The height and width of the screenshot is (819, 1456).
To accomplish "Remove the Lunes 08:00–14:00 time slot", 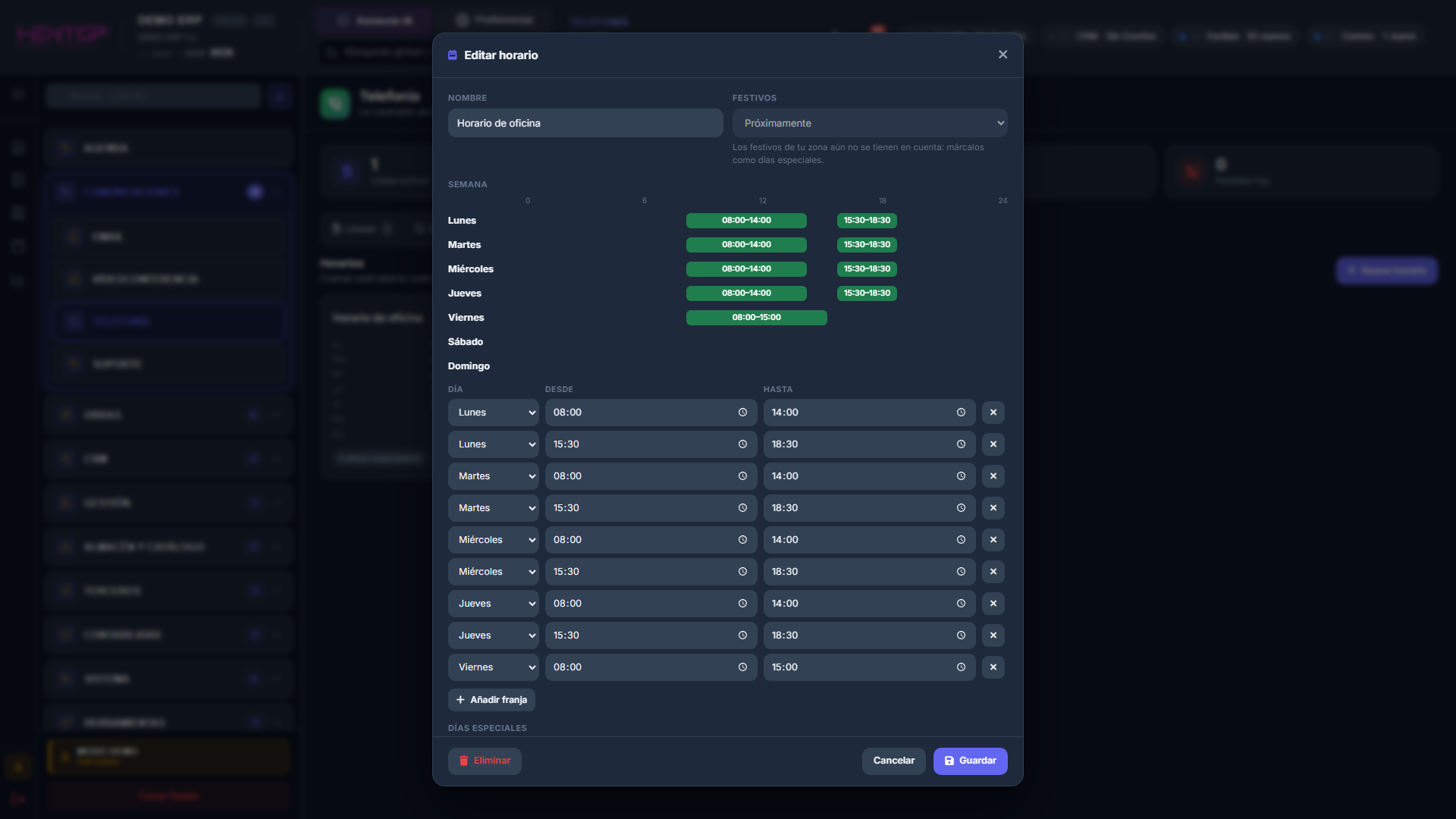I will click(x=993, y=413).
